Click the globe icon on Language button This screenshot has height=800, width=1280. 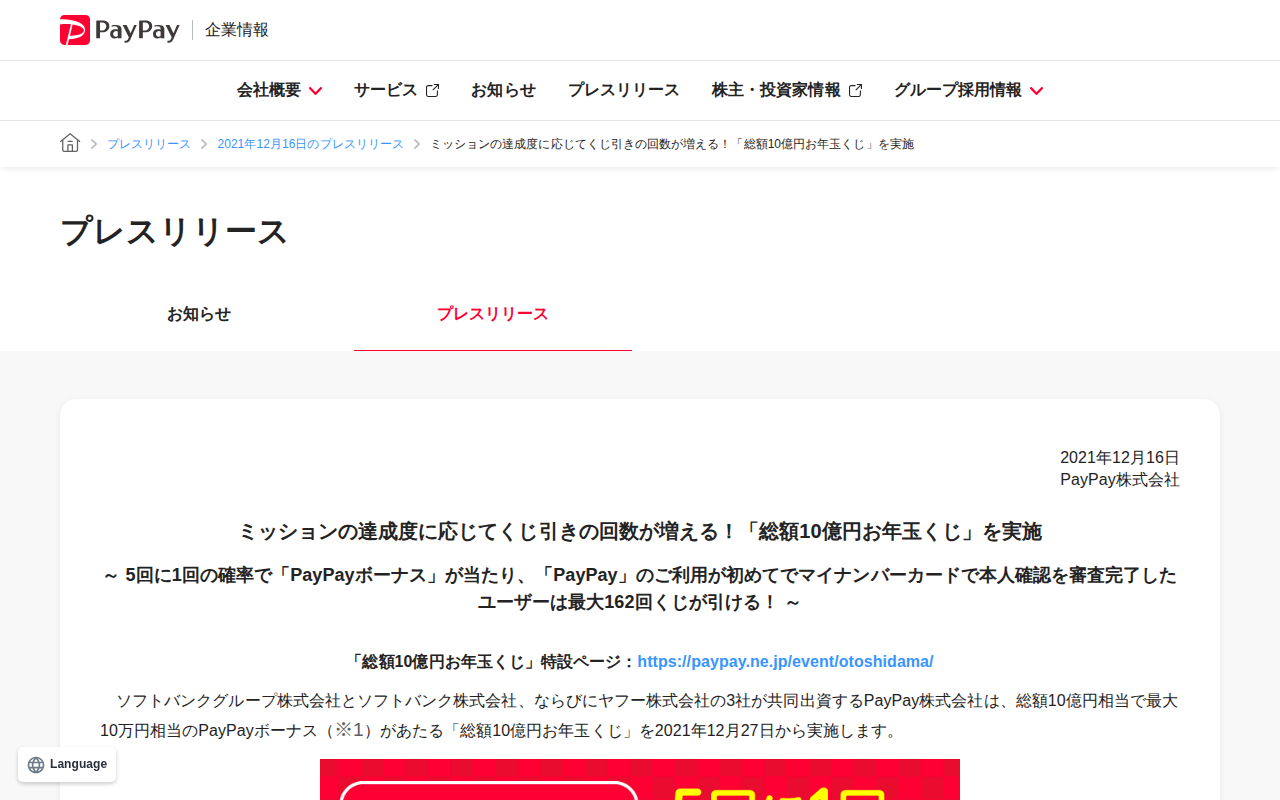pyautogui.click(x=36, y=765)
